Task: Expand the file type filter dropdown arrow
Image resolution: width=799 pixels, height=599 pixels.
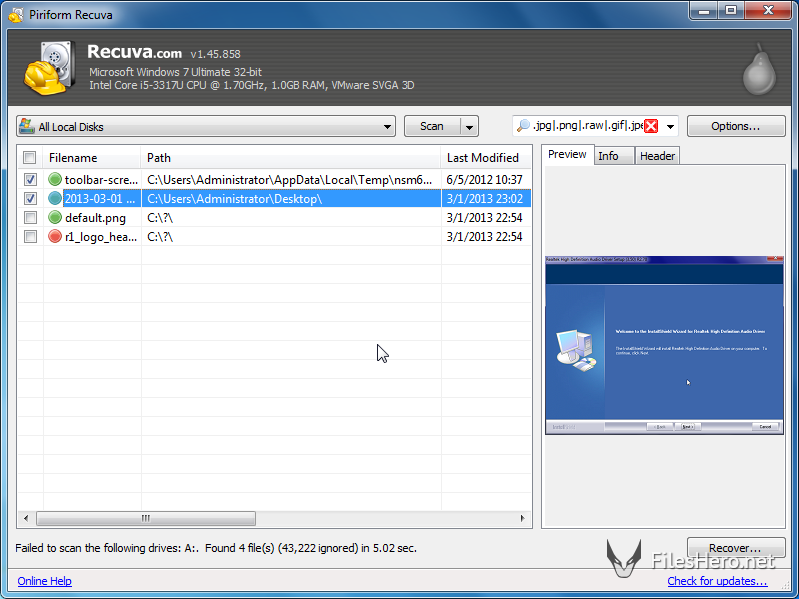Action: point(670,126)
